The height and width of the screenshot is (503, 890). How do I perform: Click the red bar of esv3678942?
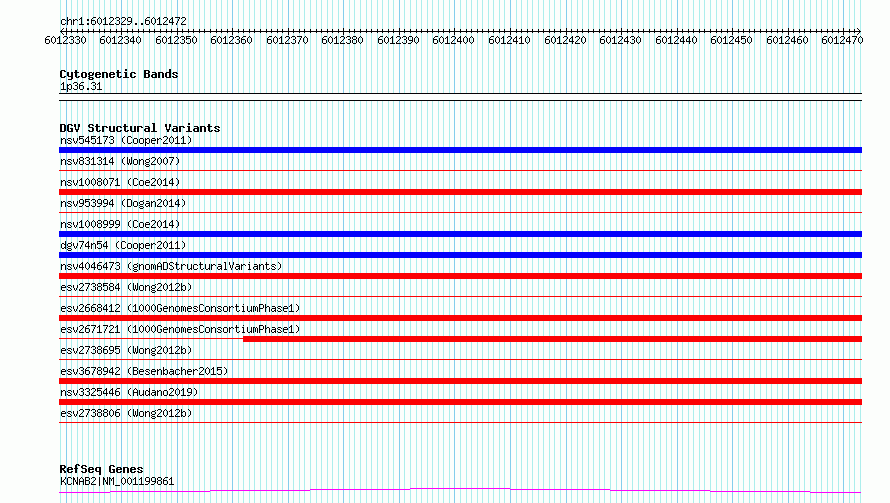tap(460, 381)
